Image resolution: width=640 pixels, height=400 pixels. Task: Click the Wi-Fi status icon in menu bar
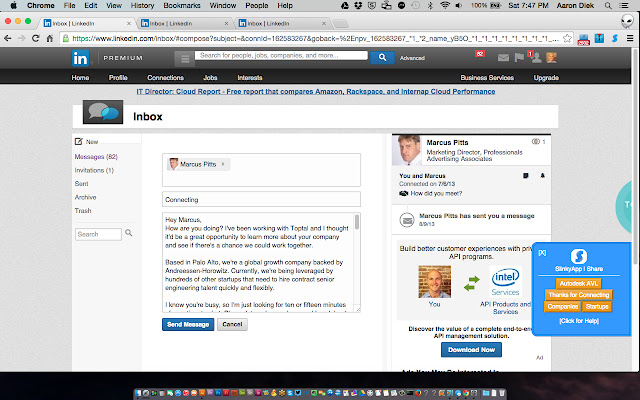[x=444, y=6]
